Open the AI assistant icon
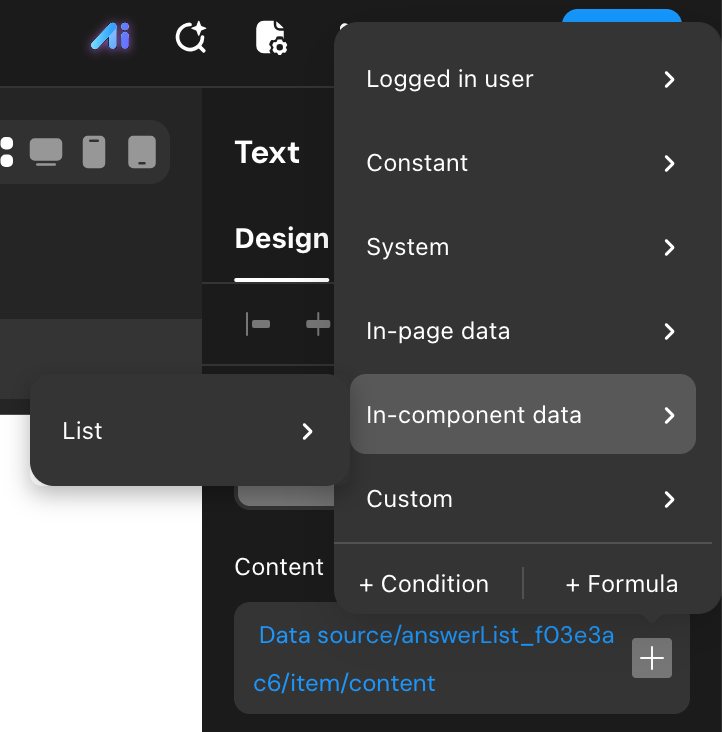The height and width of the screenshot is (732, 722). click(x=111, y=38)
